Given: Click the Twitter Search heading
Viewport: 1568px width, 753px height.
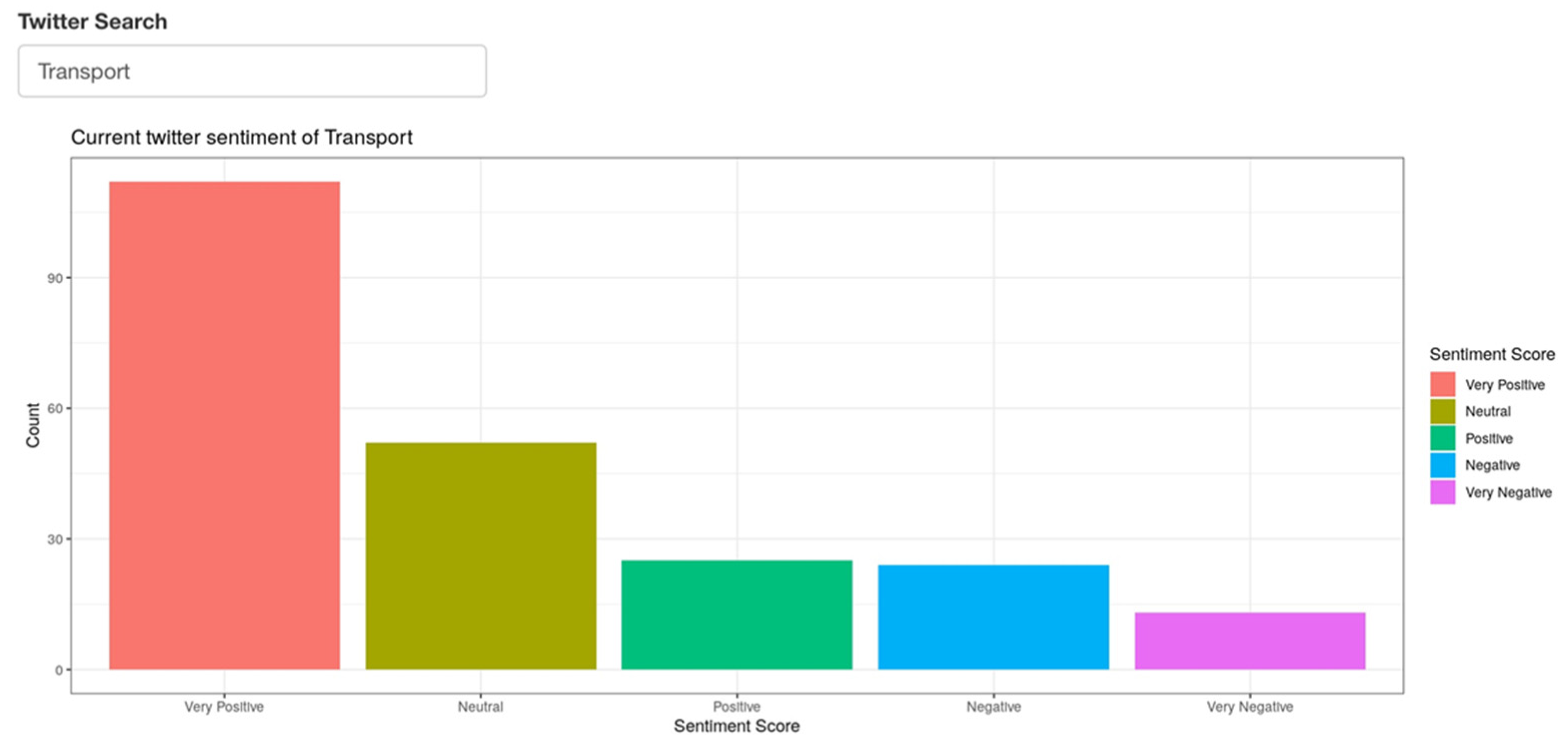Looking at the screenshot, I should (x=93, y=22).
